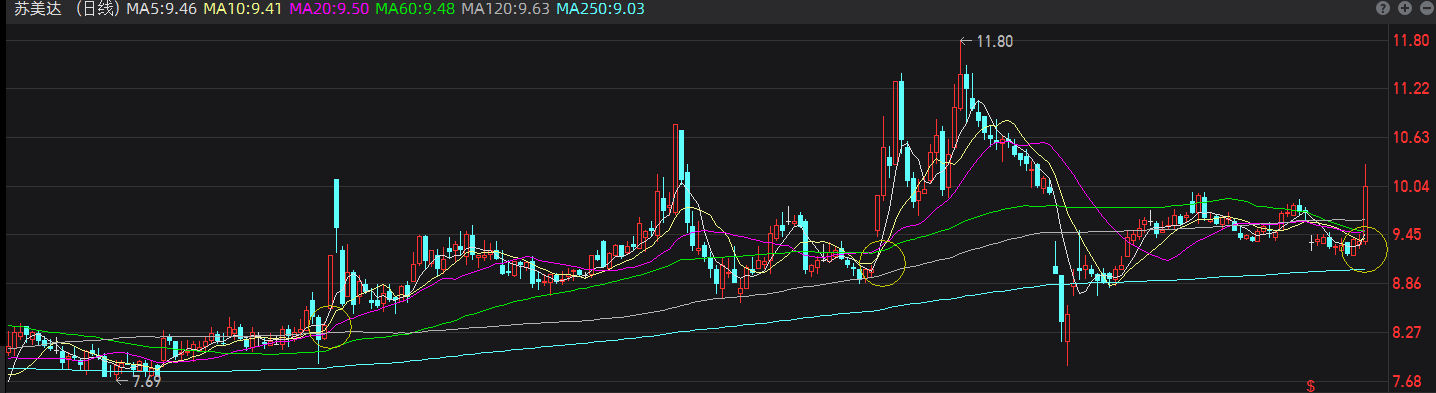This screenshot has width=1436, height=393.
Task: Select the MA250:9.03 indicator label
Action: click(x=600, y=9)
